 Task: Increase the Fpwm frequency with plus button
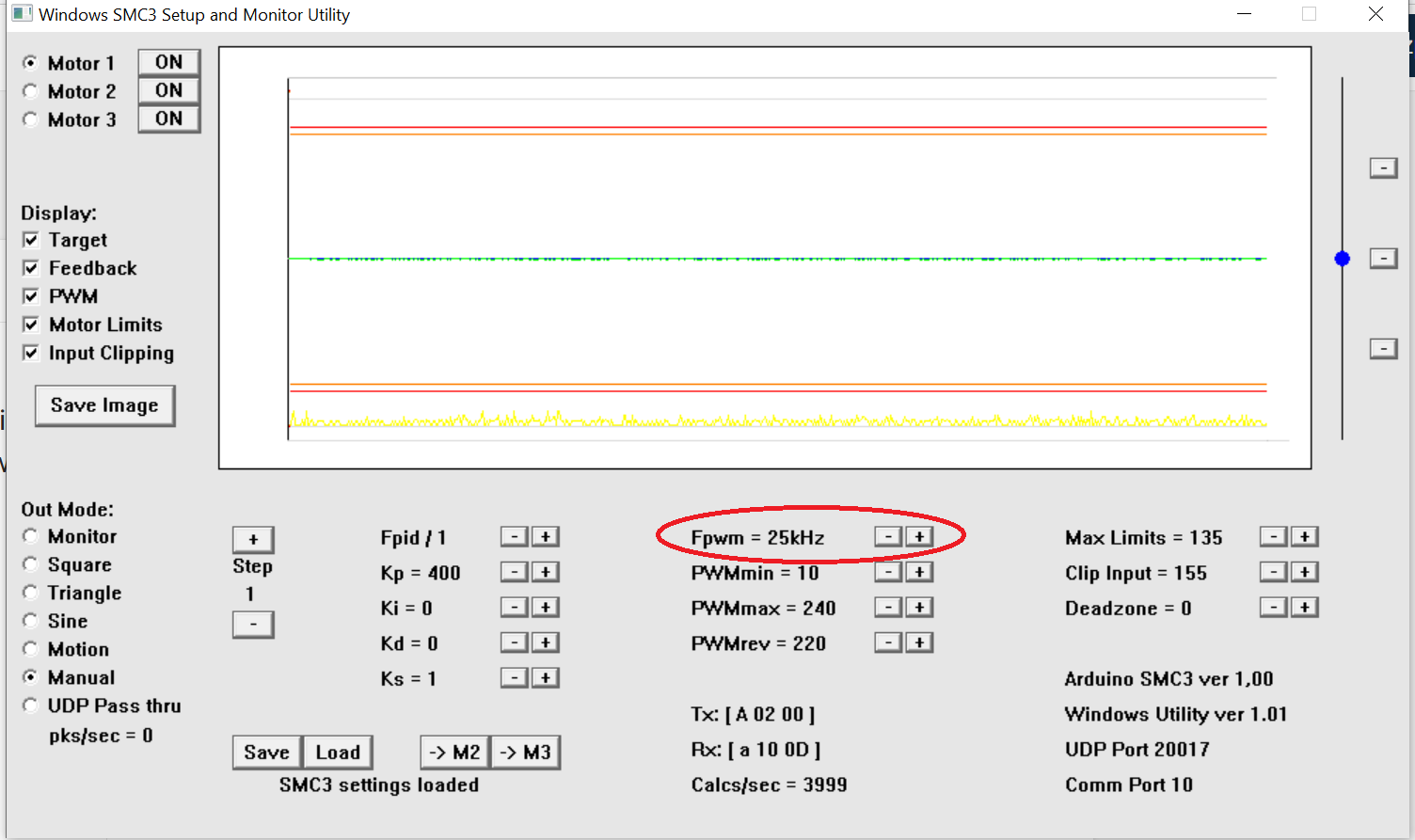[919, 537]
